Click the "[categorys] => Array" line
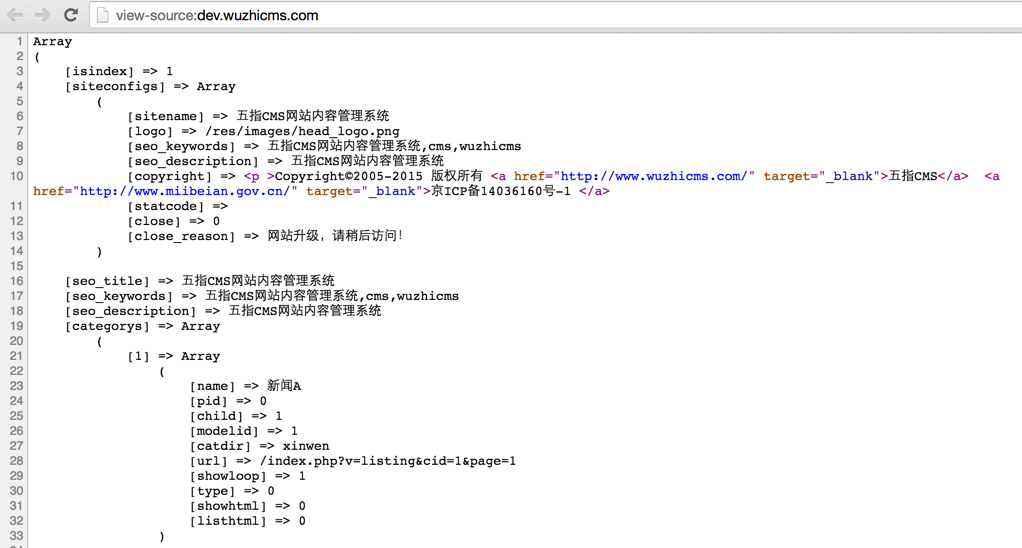Image resolution: width=1022 pixels, height=548 pixels. click(142, 326)
